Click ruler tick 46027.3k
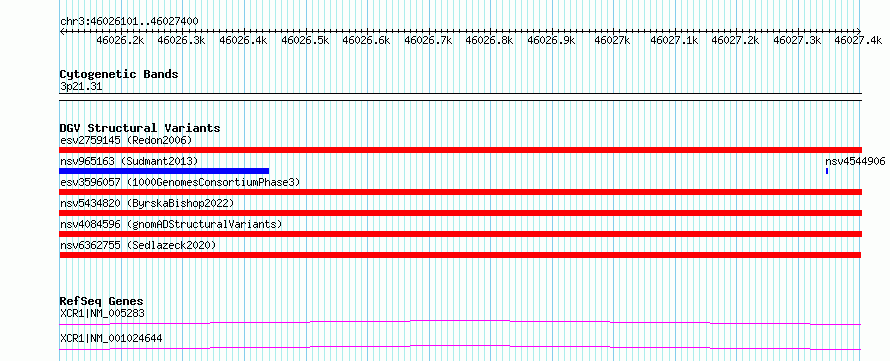 tap(798, 40)
